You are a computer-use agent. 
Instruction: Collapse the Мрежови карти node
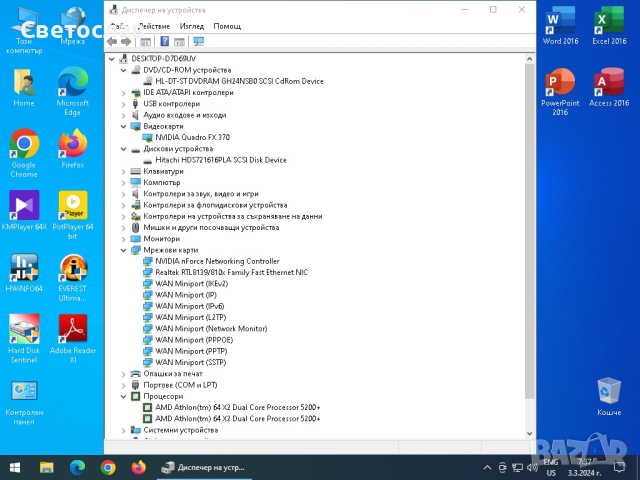[x=123, y=250]
